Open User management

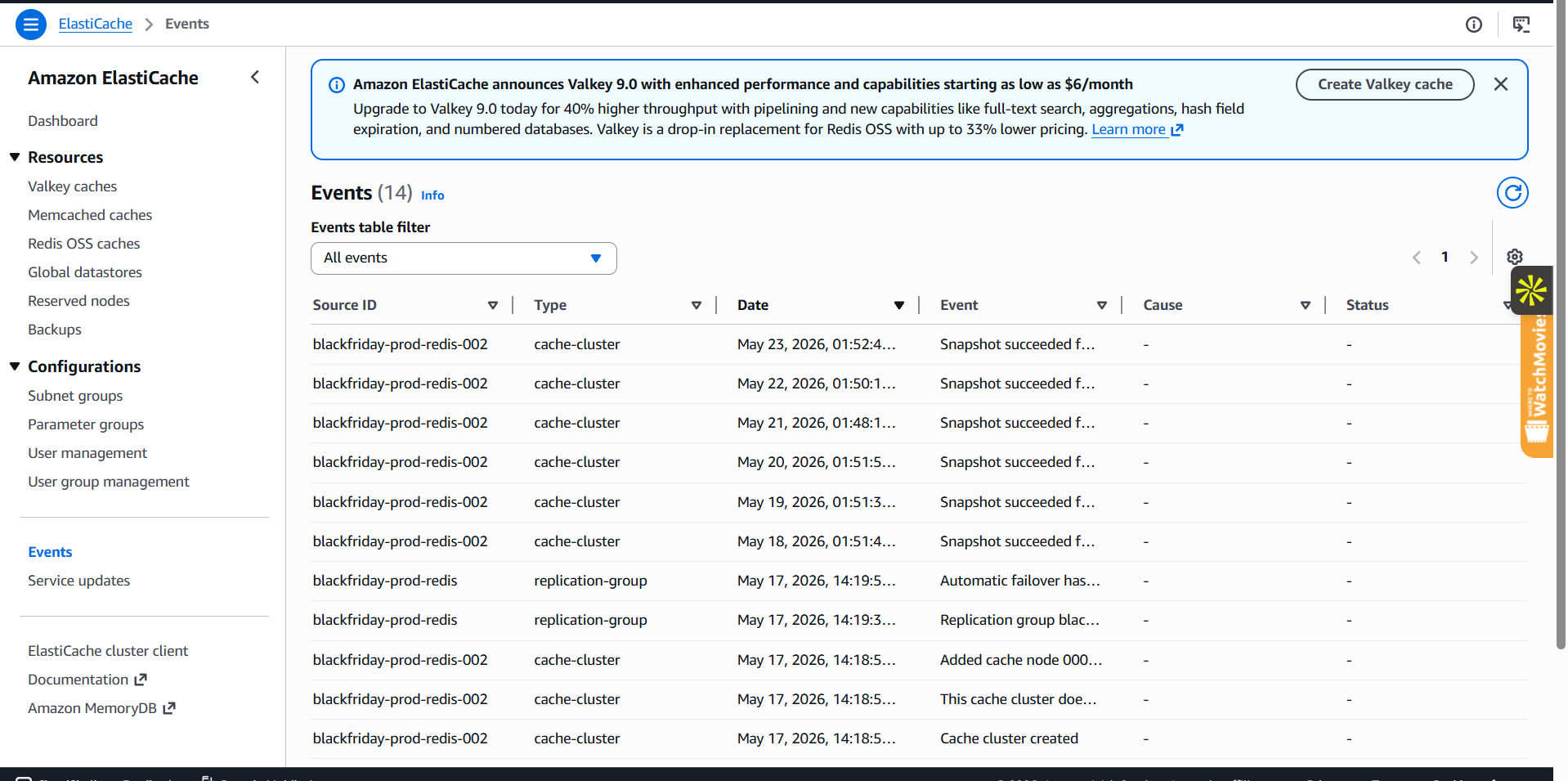(87, 453)
